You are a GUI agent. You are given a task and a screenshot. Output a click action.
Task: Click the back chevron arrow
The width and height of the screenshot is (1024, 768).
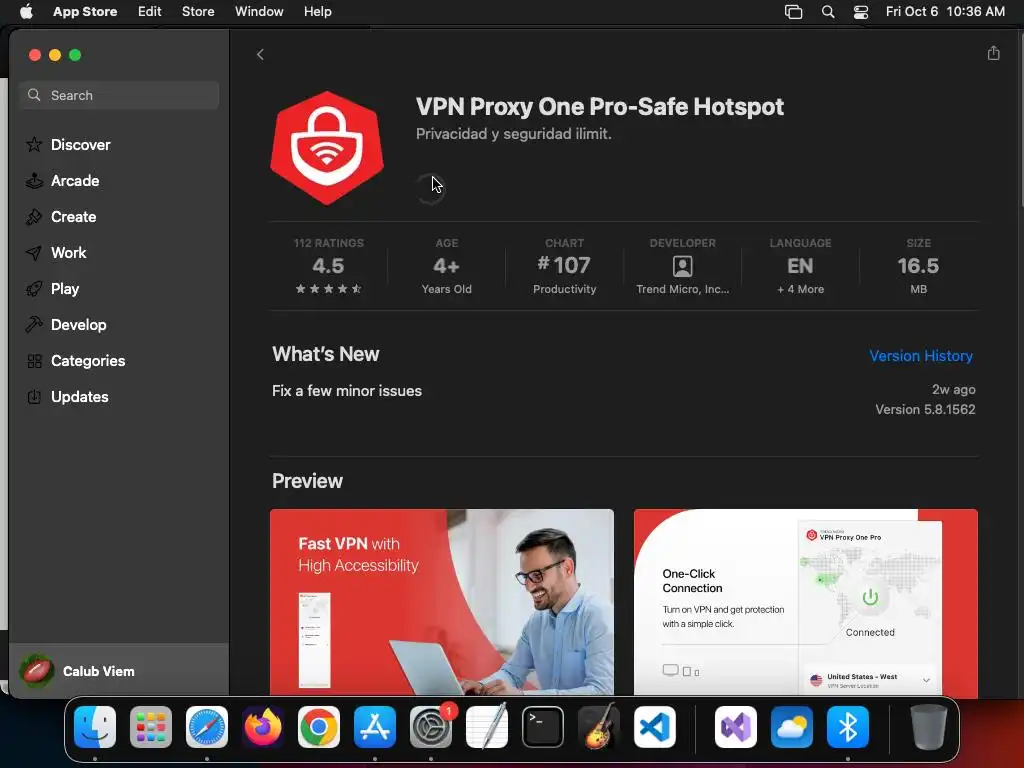pyautogui.click(x=260, y=55)
